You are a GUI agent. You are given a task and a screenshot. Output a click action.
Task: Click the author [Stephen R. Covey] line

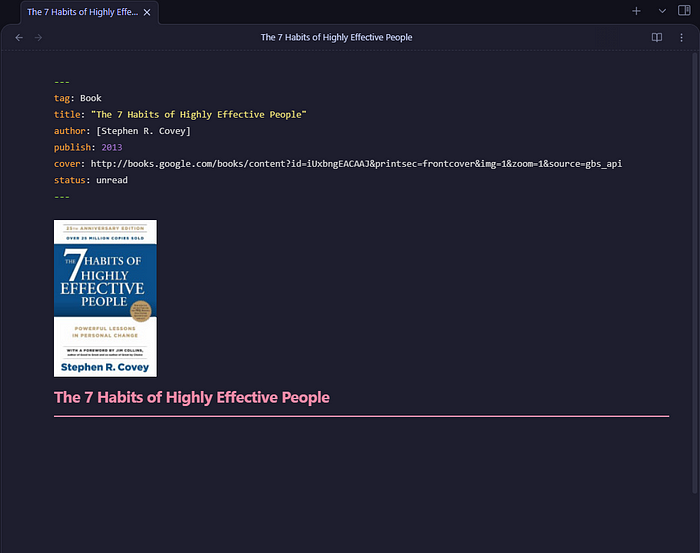point(122,131)
